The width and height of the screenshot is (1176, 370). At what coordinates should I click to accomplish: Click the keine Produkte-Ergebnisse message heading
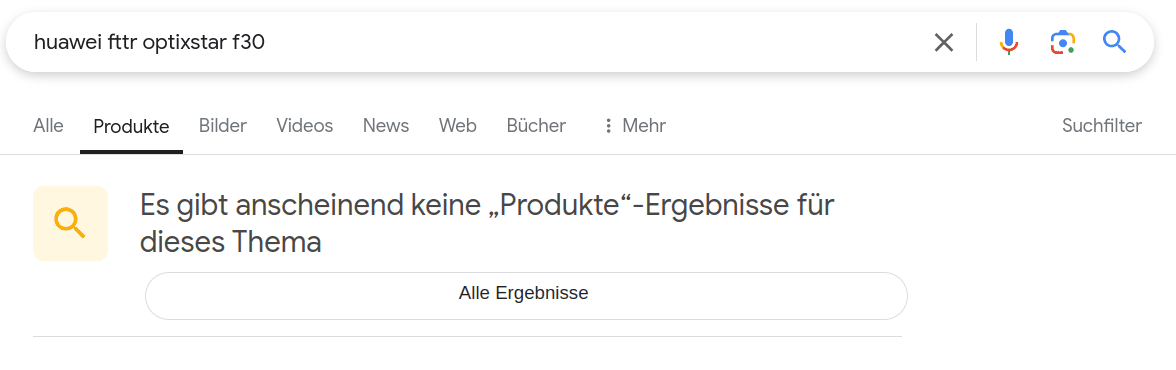(x=488, y=223)
